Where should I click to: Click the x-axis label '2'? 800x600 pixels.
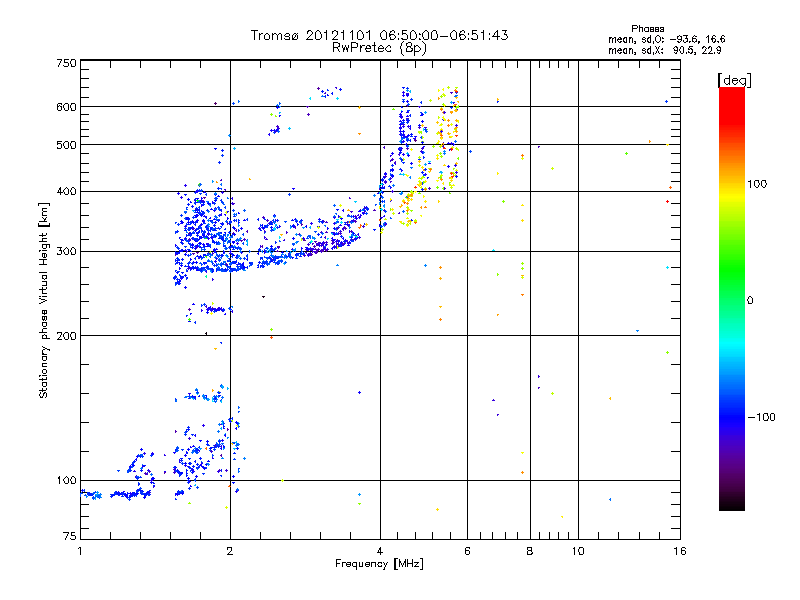[230, 551]
